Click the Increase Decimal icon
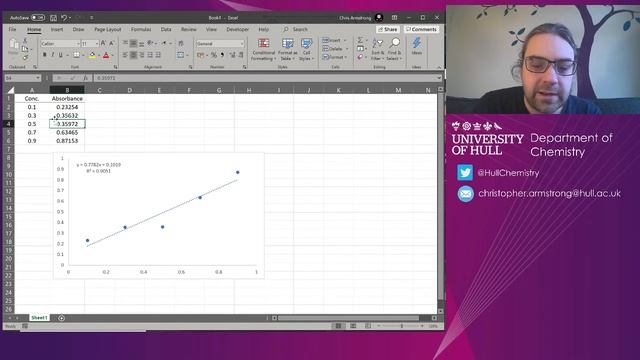 [x=232, y=55]
